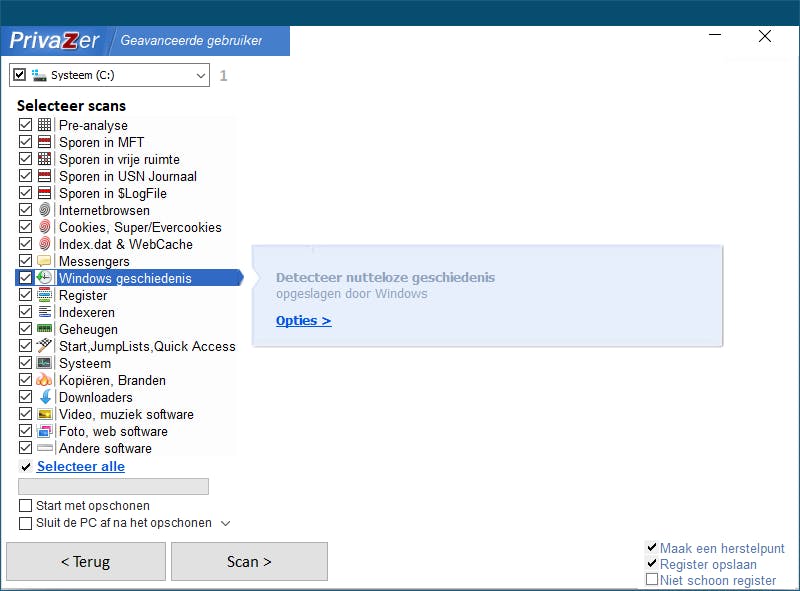Screen dimensions: 800x591
Task: Click the Andere software icon
Action: pos(44,448)
